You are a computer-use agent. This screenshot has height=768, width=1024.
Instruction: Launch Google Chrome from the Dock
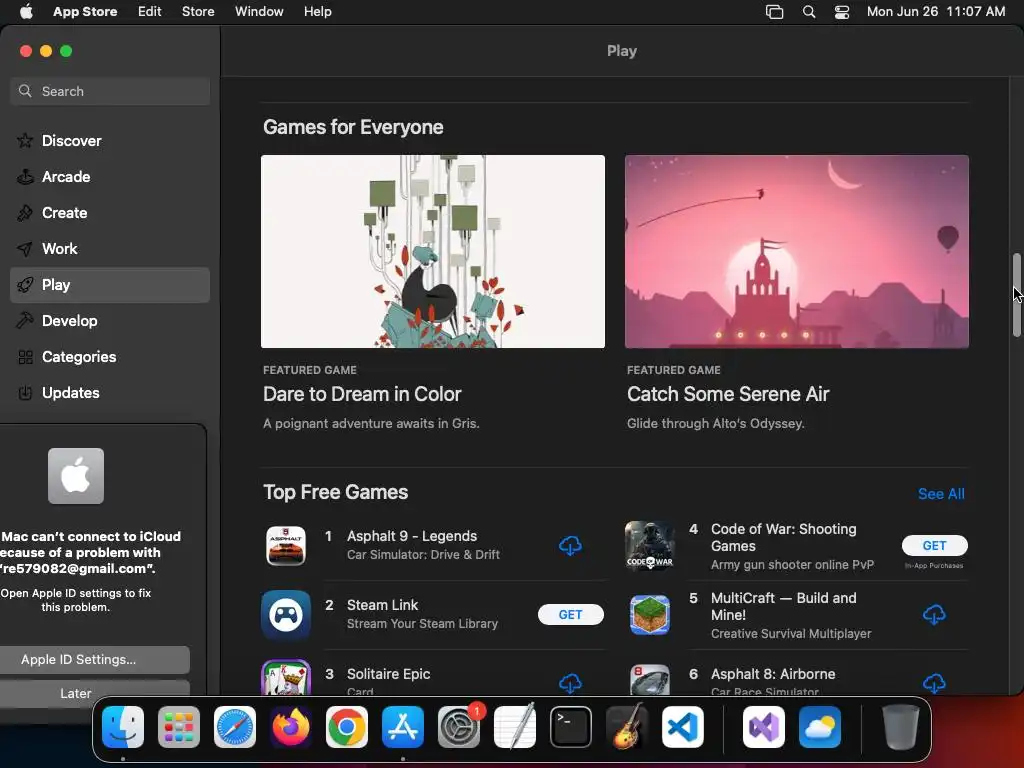click(347, 727)
